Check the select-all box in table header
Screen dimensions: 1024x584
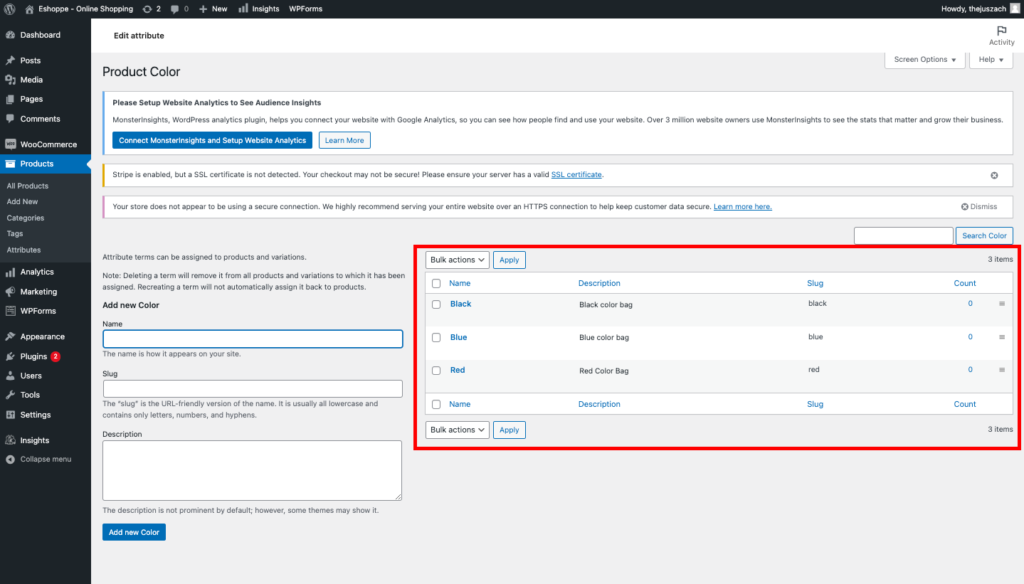coord(436,284)
